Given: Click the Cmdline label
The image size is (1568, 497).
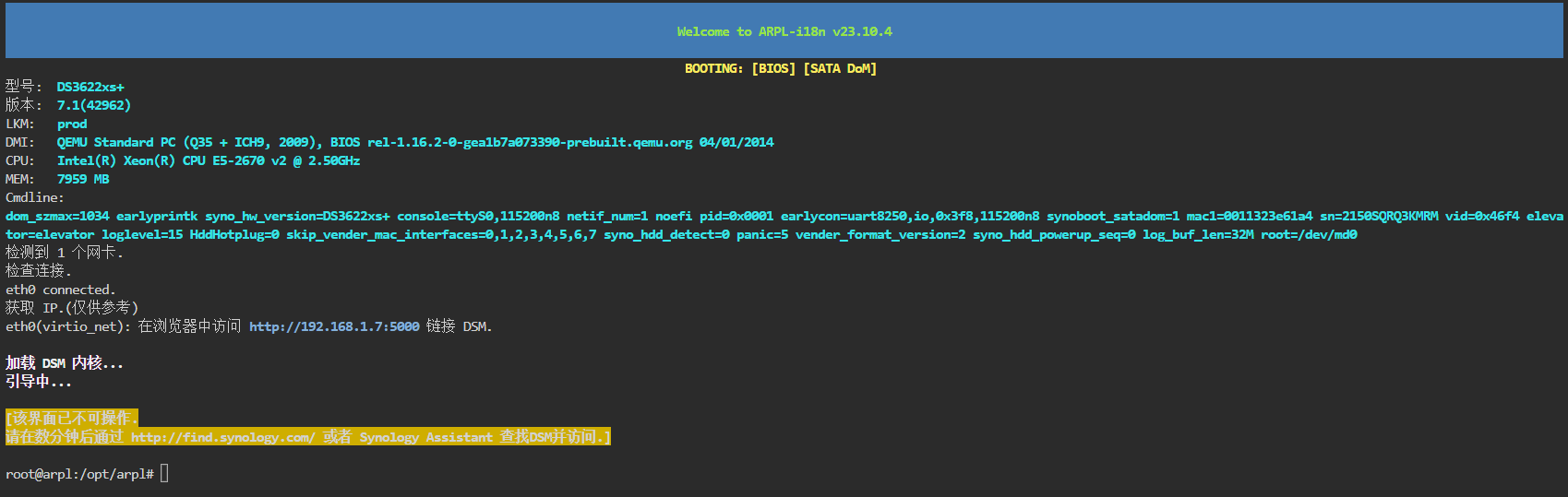Looking at the screenshot, I should [35, 197].
